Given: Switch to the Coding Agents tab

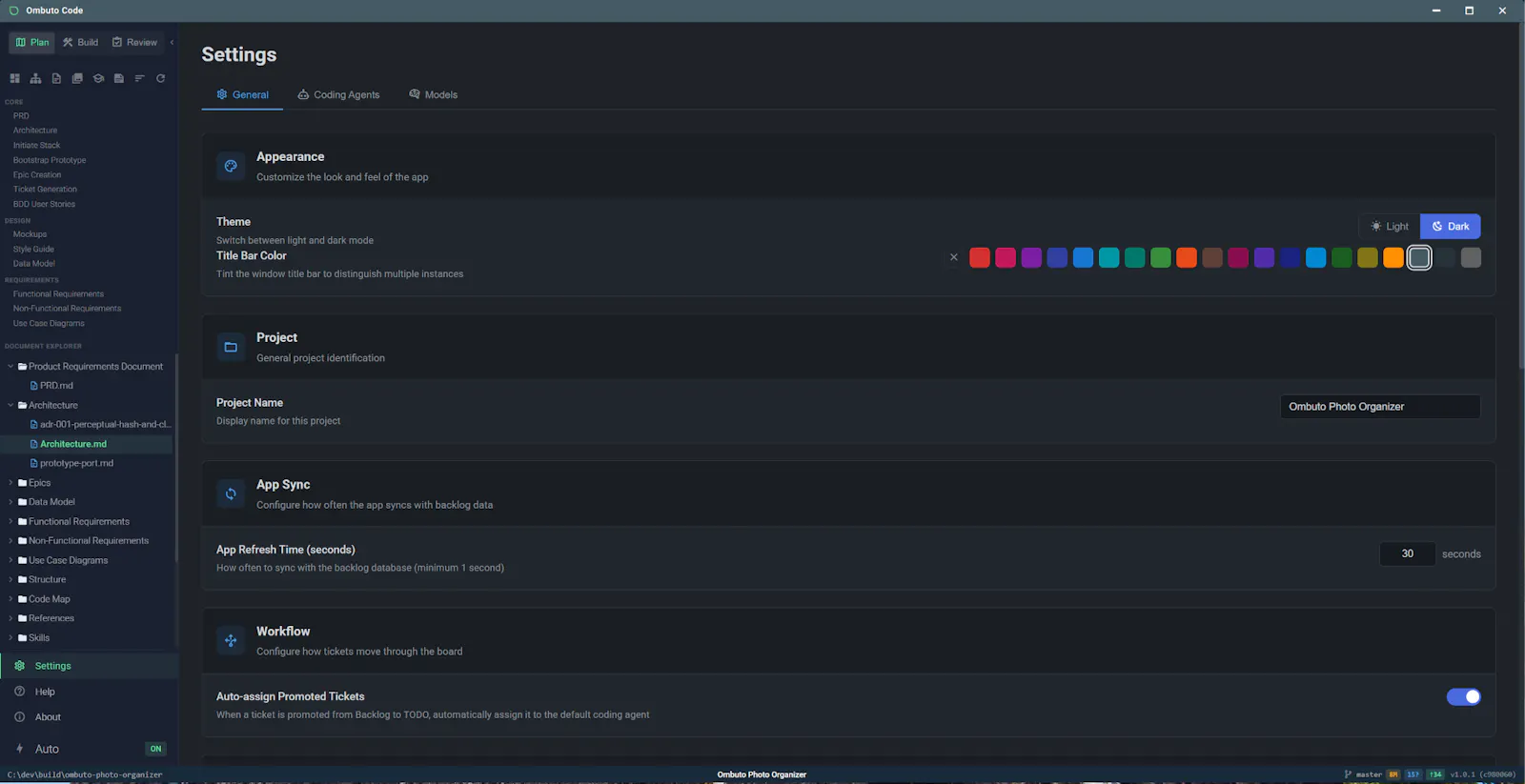Looking at the screenshot, I should 338,95.
